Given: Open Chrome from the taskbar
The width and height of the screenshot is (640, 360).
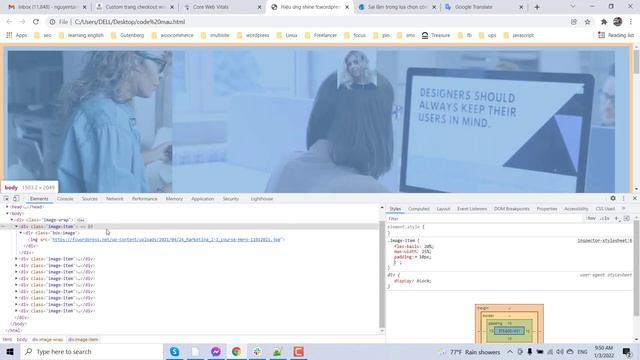Looking at the screenshot, I should coord(236,351).
